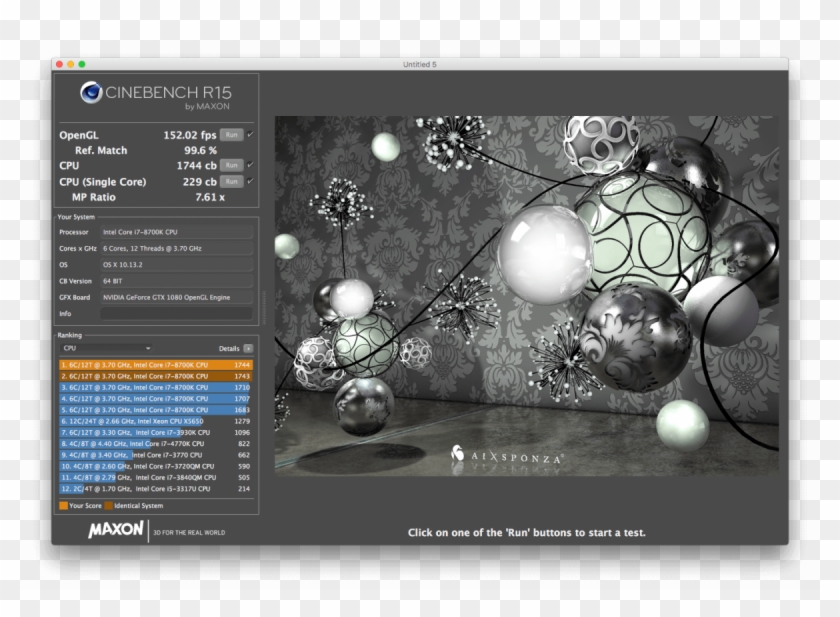Screen dimensions: 840x617
Task: Minimize the window with yellow button
Action: pos(71,64)
